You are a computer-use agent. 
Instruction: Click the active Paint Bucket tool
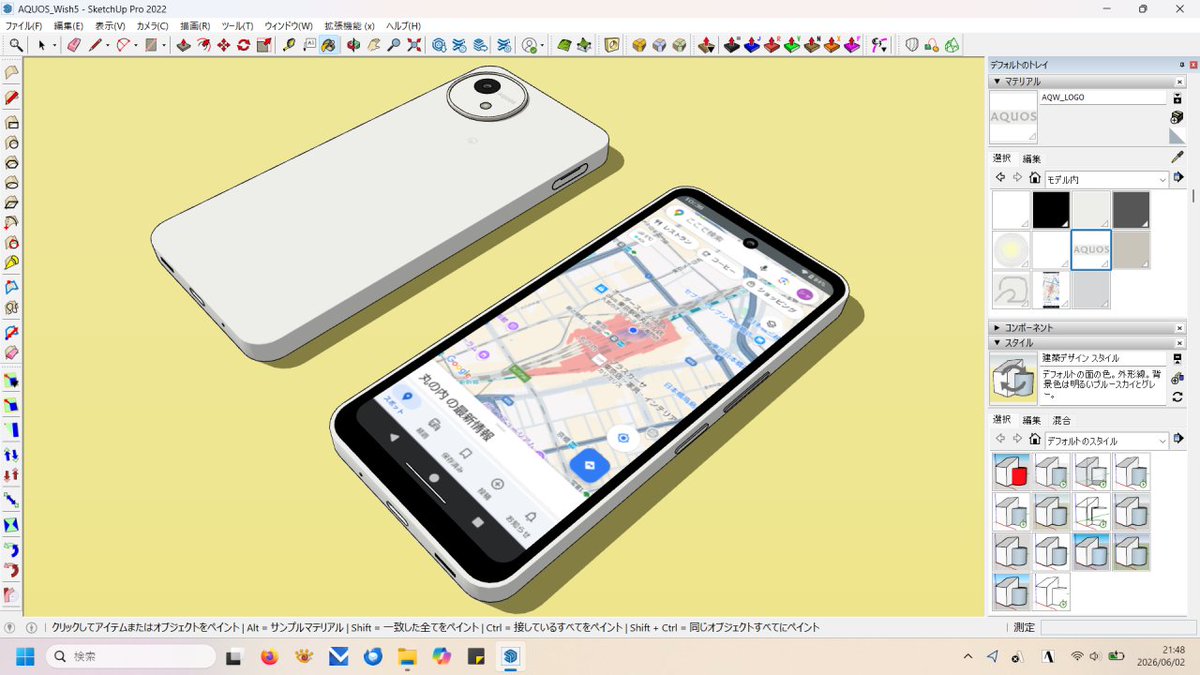click(x=328, y=45)
